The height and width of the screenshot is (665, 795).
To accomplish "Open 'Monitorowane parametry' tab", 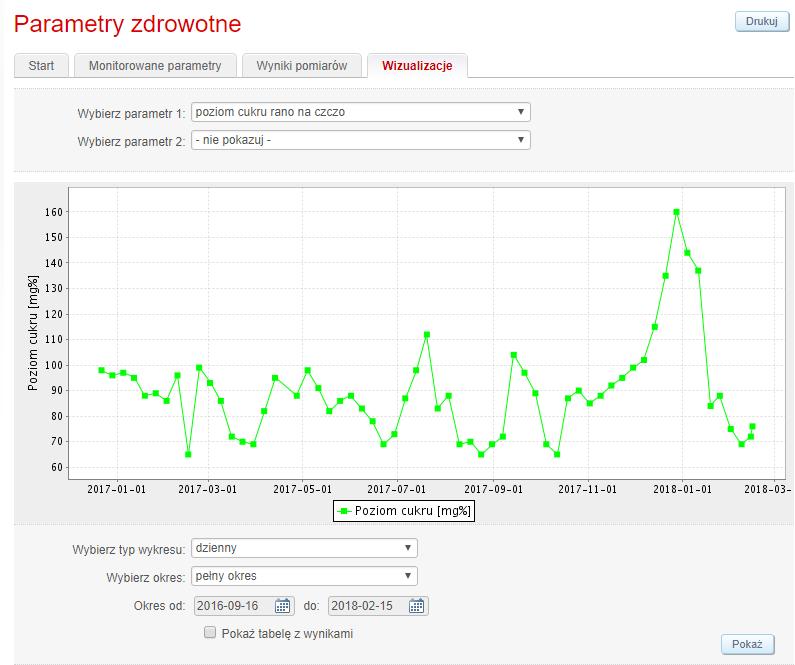I will point(155,65).
